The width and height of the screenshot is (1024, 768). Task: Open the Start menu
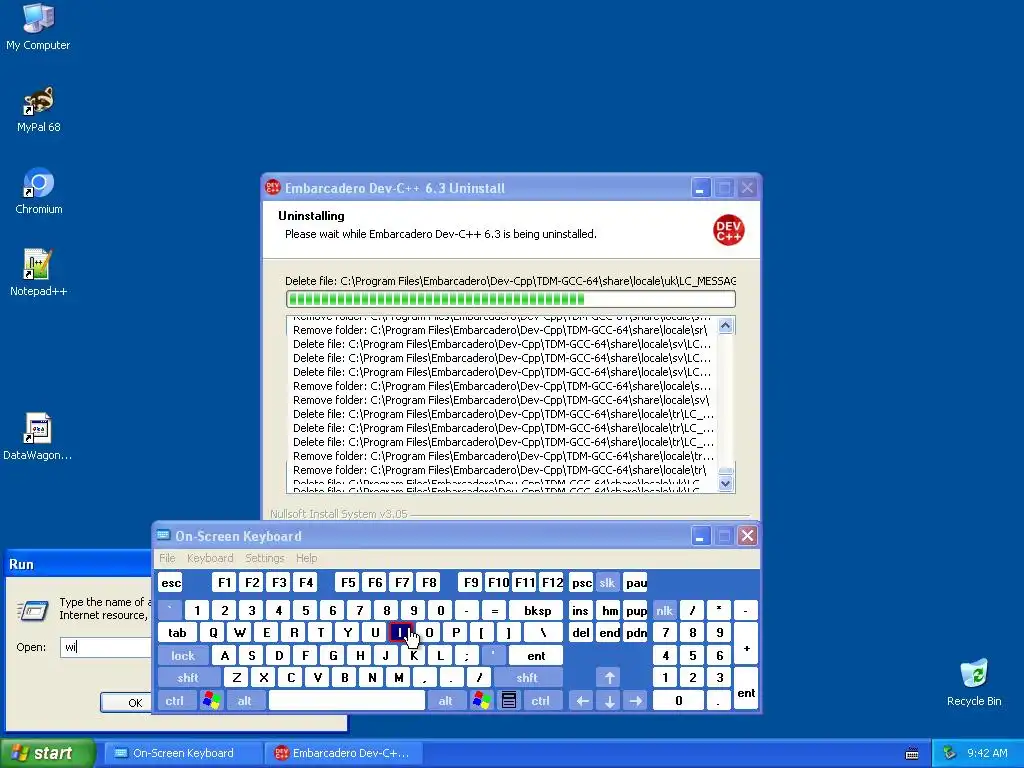click(47, 754)
